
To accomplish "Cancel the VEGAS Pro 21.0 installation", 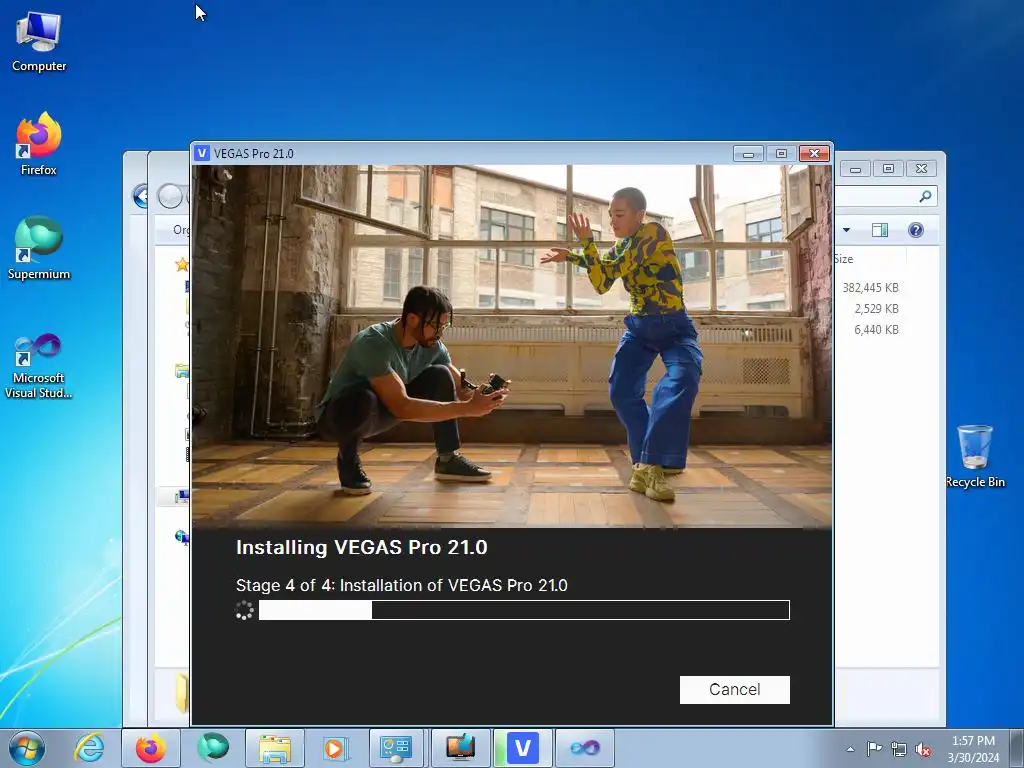I will click(x=735, y=690).
